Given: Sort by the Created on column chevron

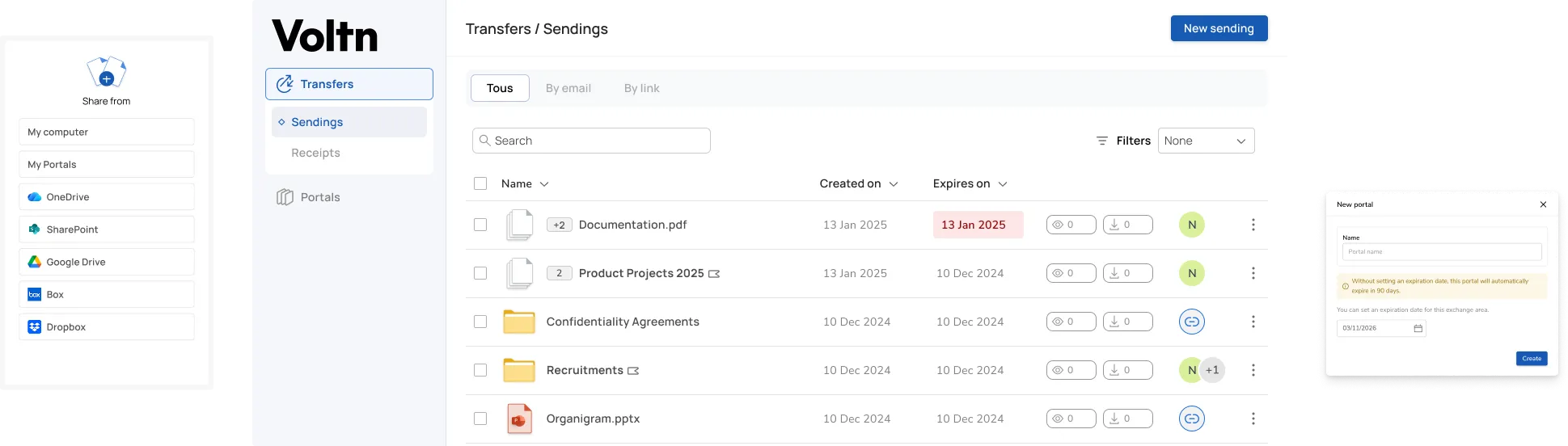Looking at the screenshot, I should [x=894, y=184].
